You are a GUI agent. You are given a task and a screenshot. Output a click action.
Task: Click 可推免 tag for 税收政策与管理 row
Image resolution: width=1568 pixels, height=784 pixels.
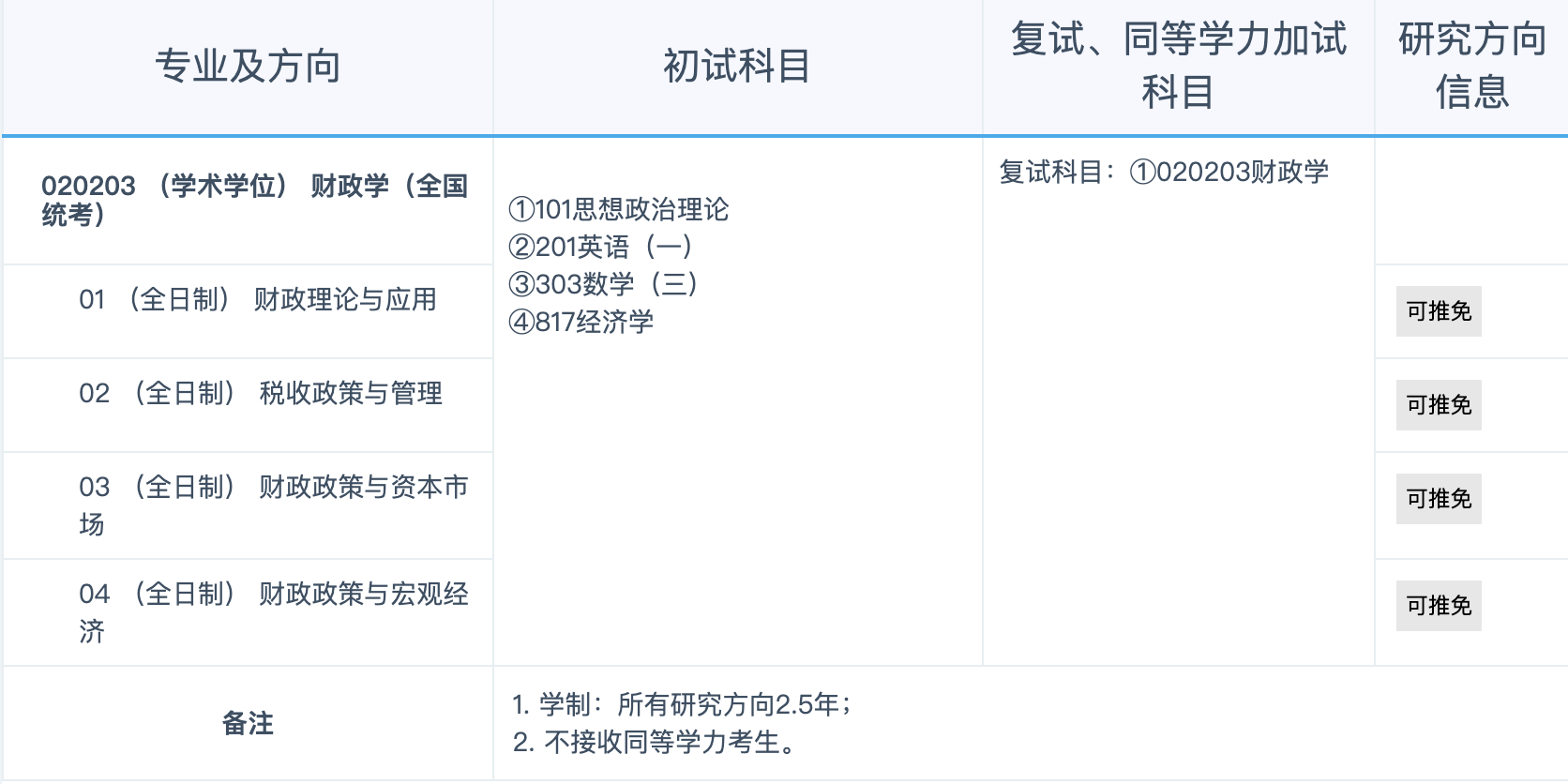(x=1438, y=405)
